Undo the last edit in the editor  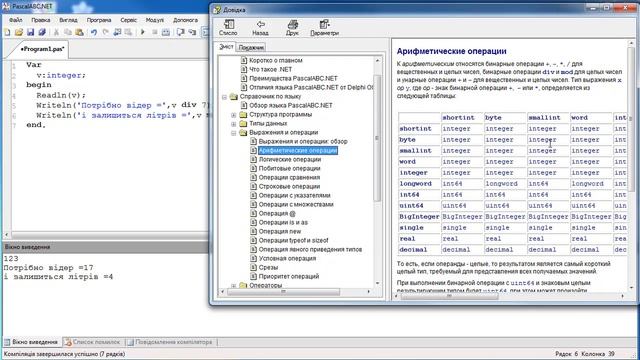click(x=94, y=32)
